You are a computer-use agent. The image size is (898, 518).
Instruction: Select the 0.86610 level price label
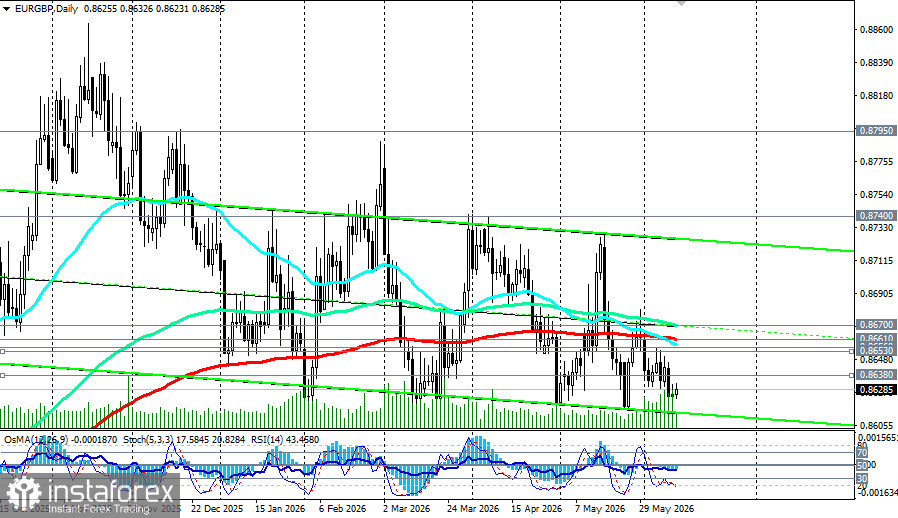click(x=876, y=339)
